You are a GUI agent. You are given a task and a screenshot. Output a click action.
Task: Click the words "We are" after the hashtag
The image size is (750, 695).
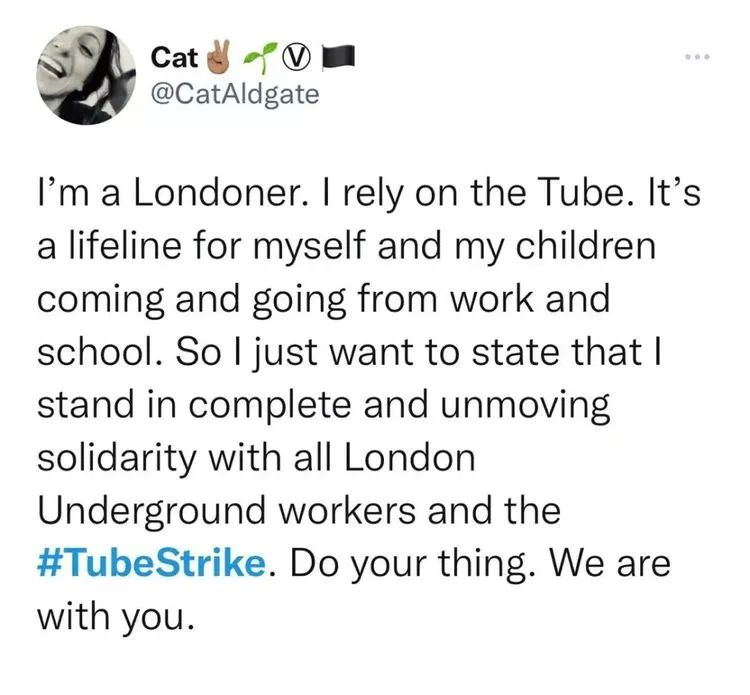(x=610, y=563)
